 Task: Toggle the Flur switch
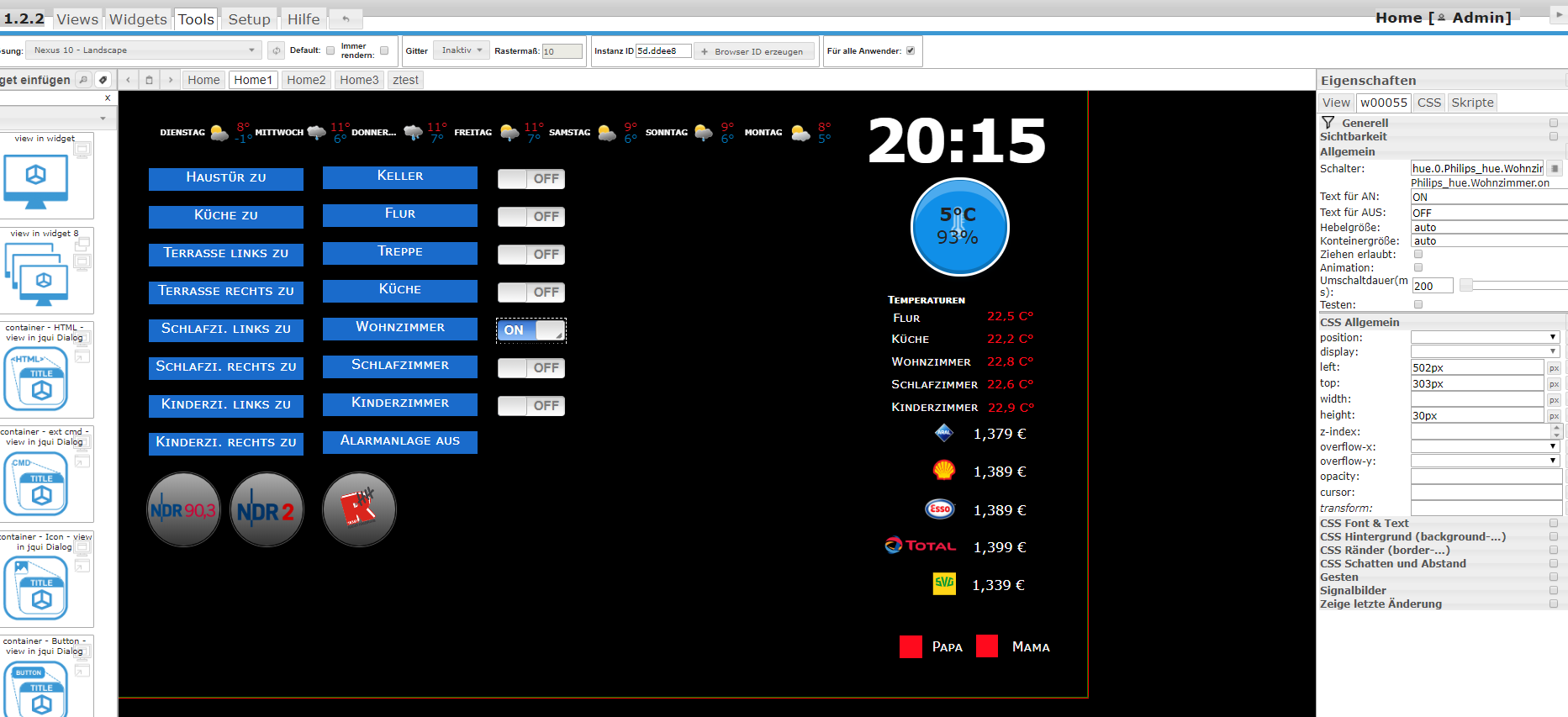click(531, 217)
